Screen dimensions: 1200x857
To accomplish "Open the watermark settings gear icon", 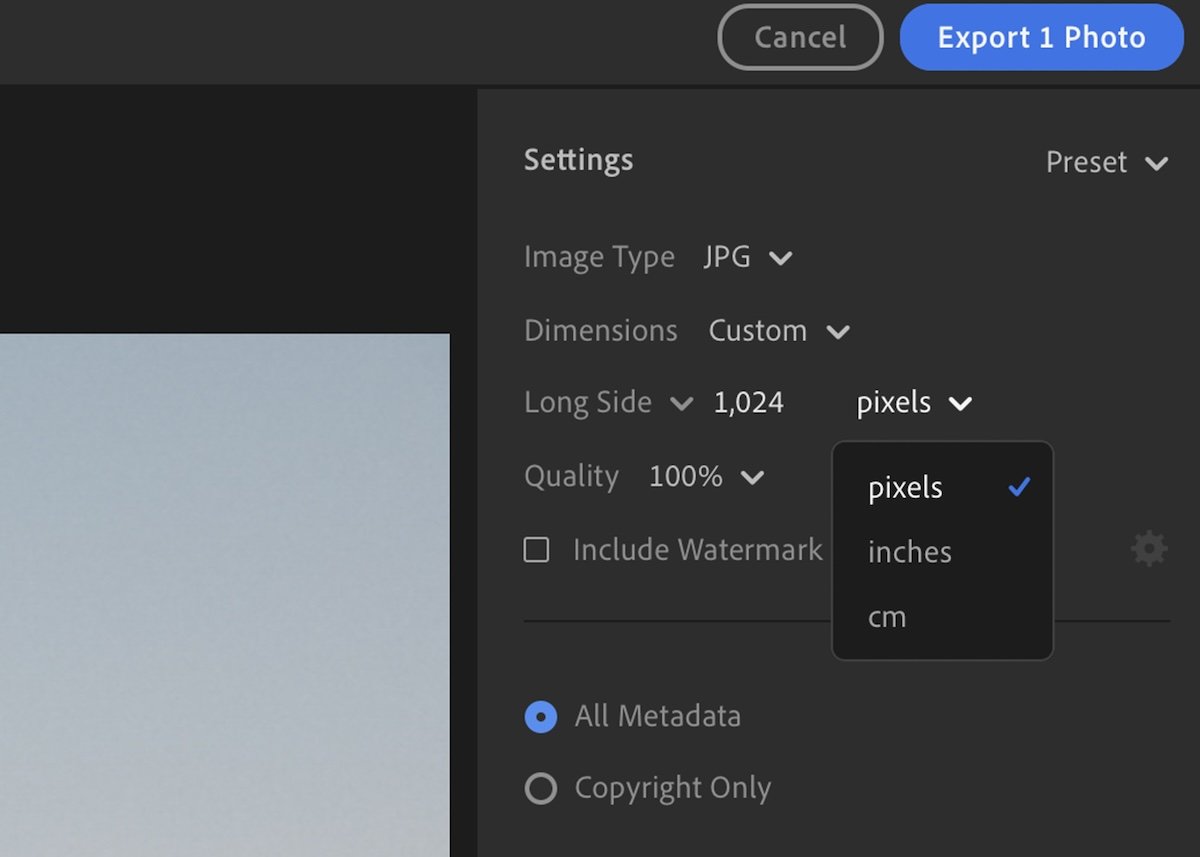I will (1148, 548).
